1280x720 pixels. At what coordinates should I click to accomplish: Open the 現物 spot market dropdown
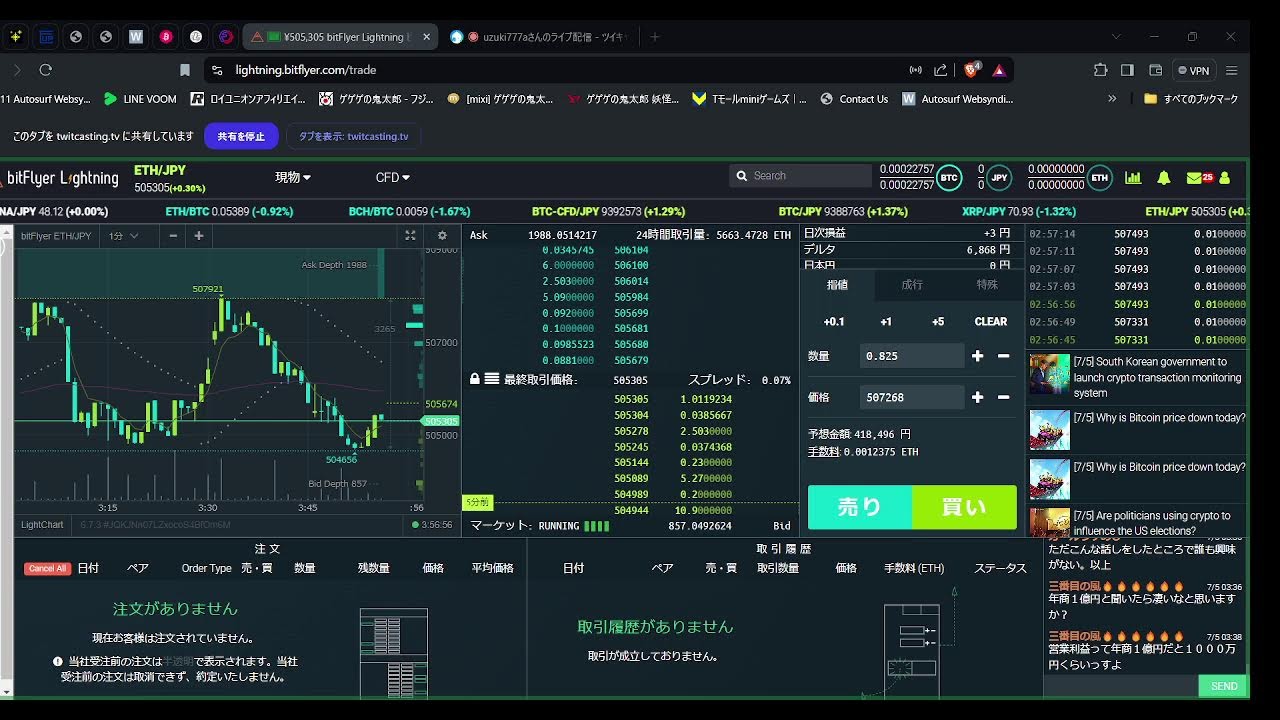293,177
